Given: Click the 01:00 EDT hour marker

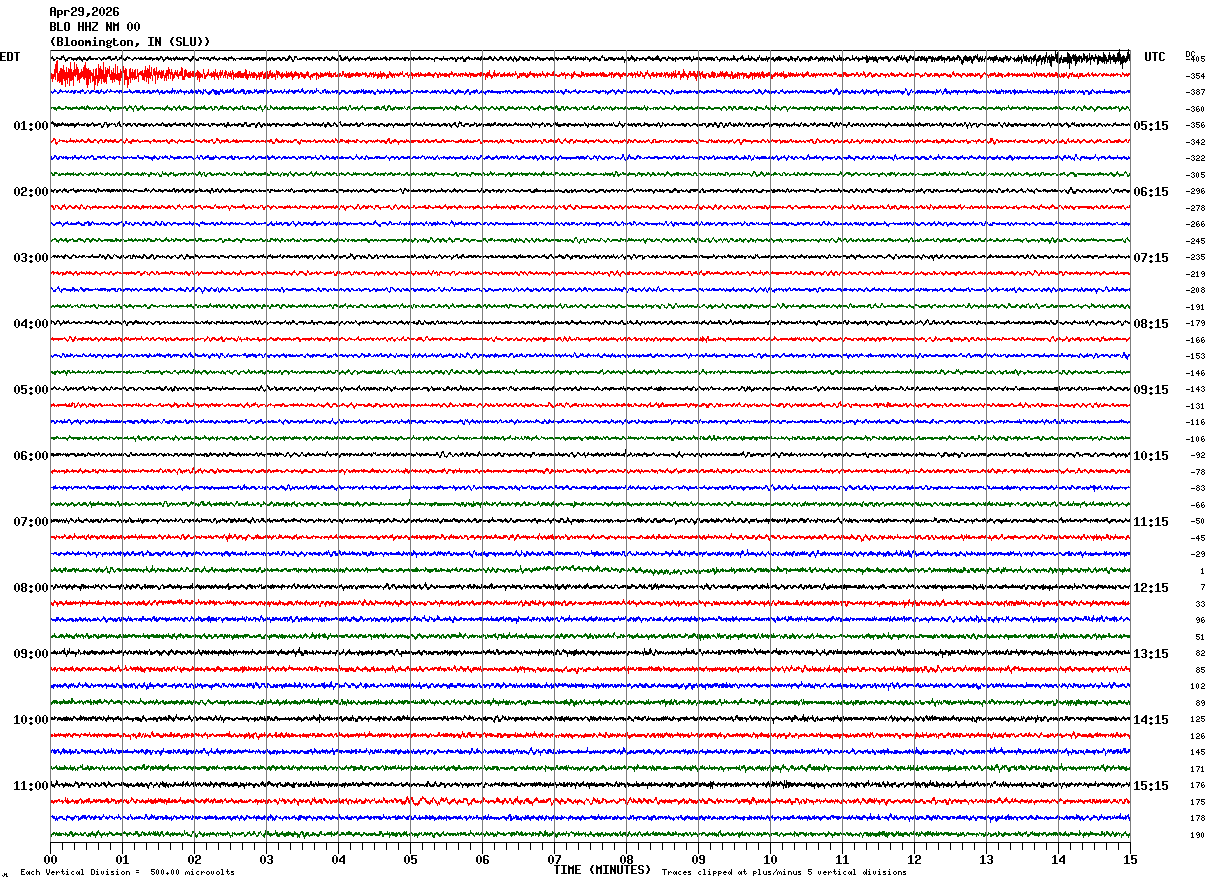Looking at the screenshot, I should click(x=31, y=126).
